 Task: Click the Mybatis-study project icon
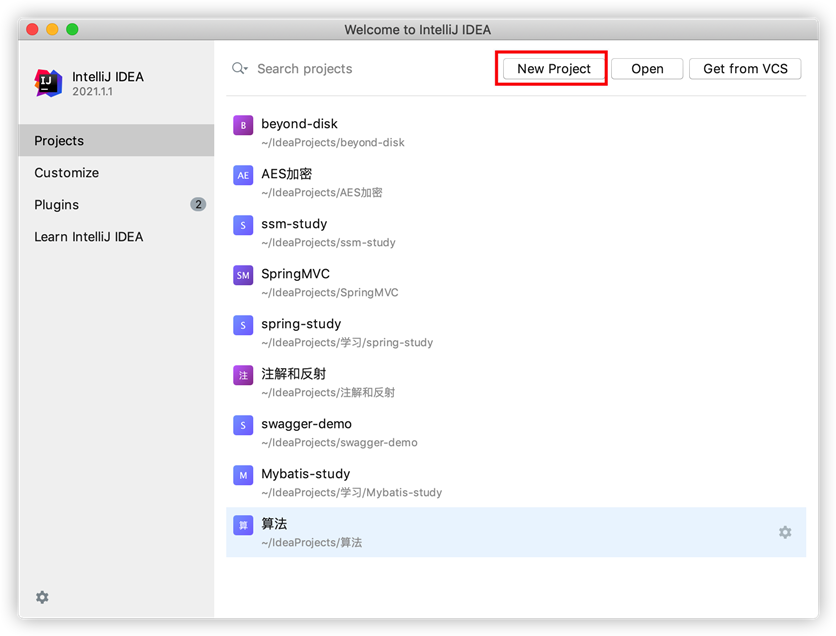(x=243, y=475)
